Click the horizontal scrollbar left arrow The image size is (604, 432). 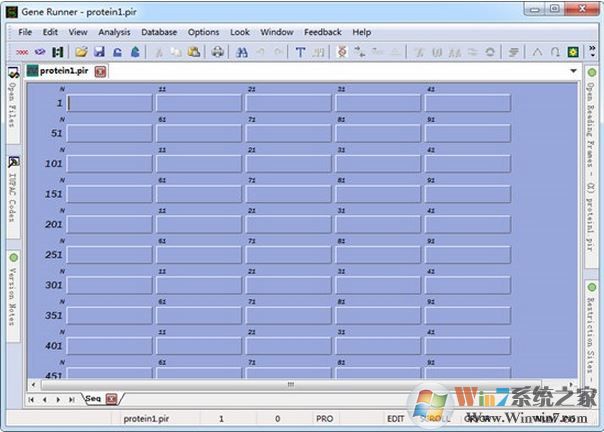34,385
